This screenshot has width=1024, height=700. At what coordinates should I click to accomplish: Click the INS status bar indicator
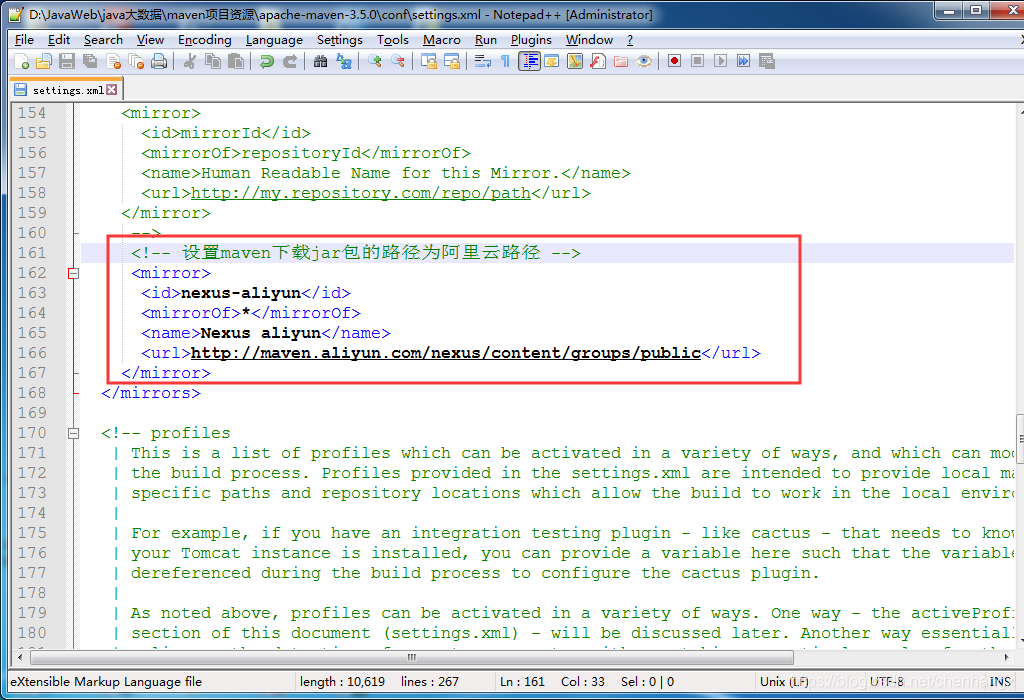[x=1000, y=682]
